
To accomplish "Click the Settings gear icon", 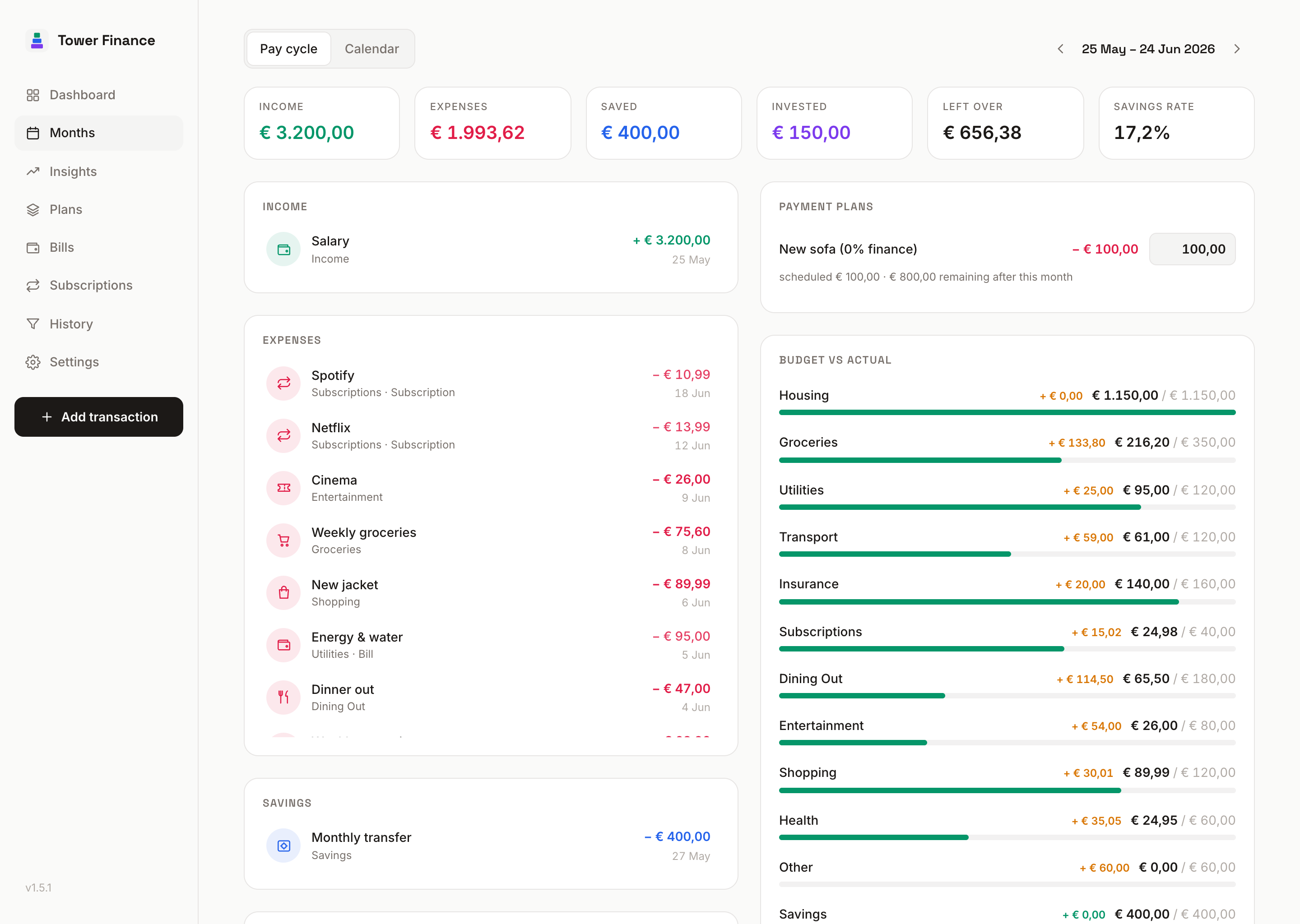I will [x=33, y=362].
